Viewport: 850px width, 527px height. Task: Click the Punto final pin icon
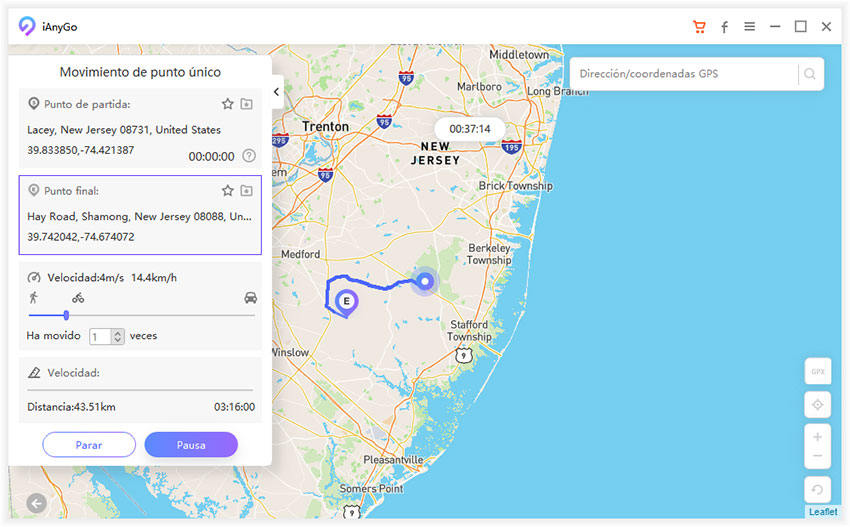pos(34,190)
